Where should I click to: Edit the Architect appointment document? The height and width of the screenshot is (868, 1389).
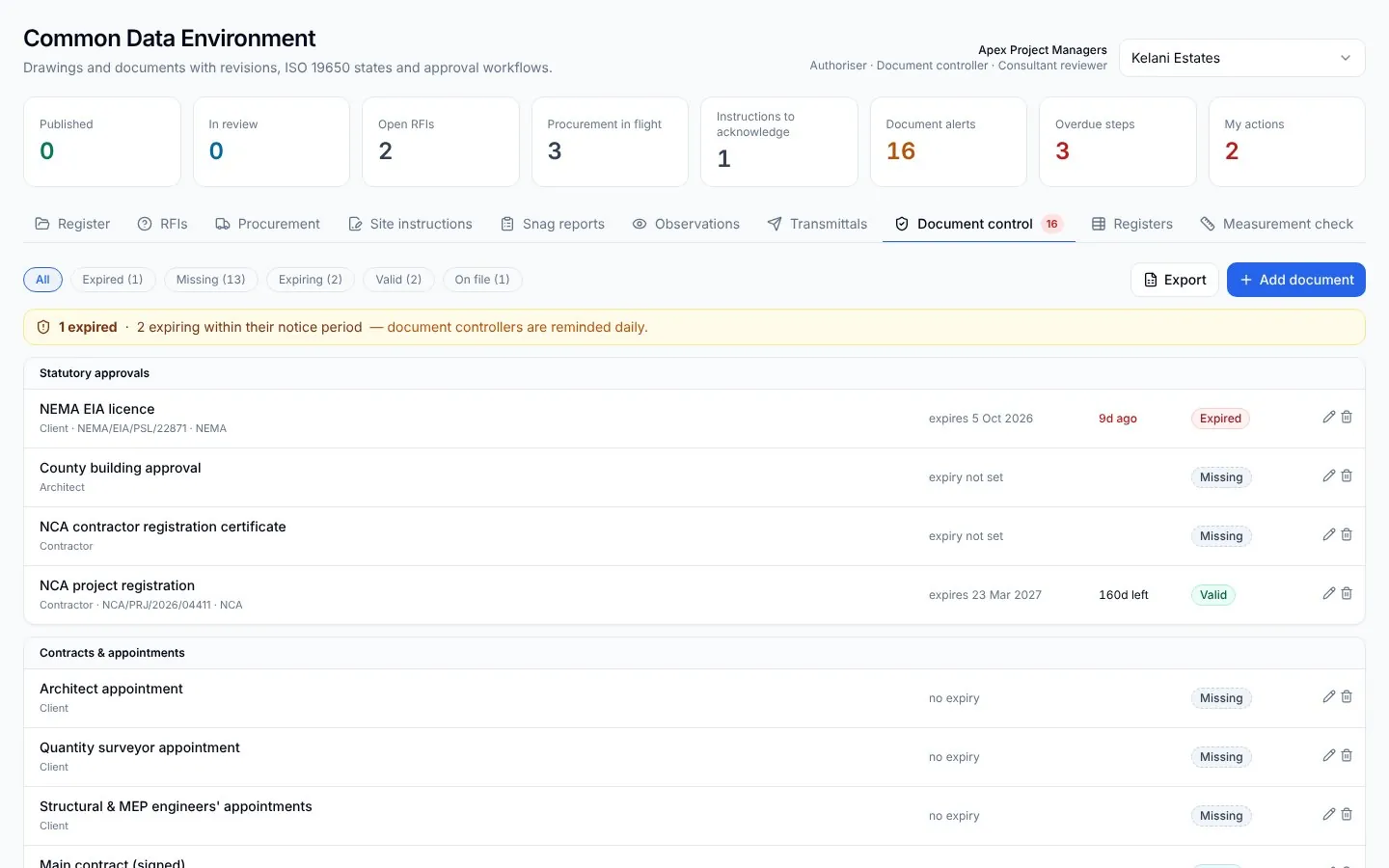coord(1328,696)
